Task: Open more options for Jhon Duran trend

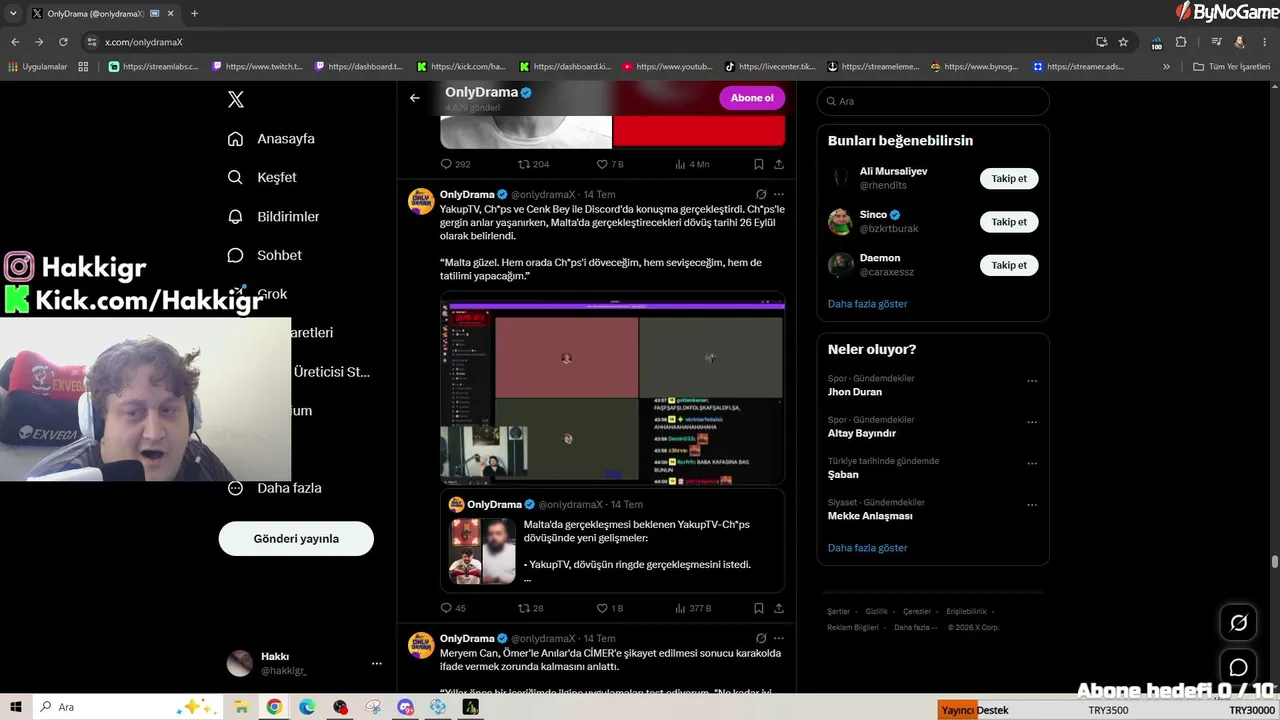Action: tap(1032, 381)
